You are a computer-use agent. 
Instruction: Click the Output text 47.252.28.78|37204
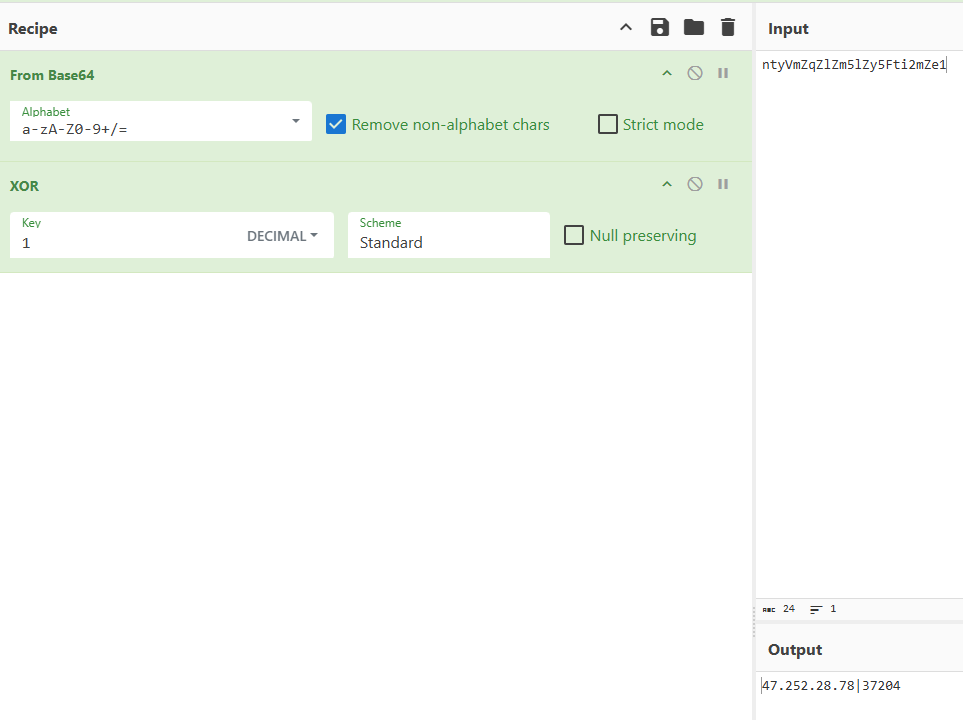pyautogui.click(x=831, y=686)
